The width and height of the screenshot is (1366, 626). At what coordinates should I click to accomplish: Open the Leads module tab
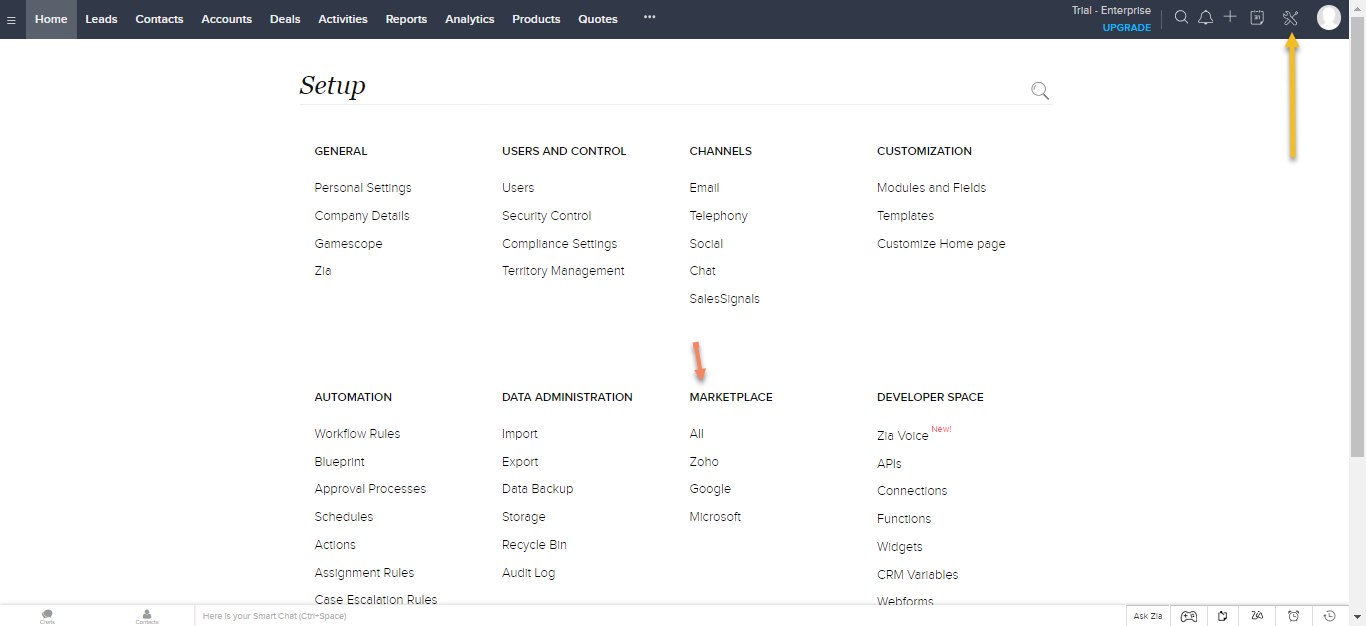101,19
